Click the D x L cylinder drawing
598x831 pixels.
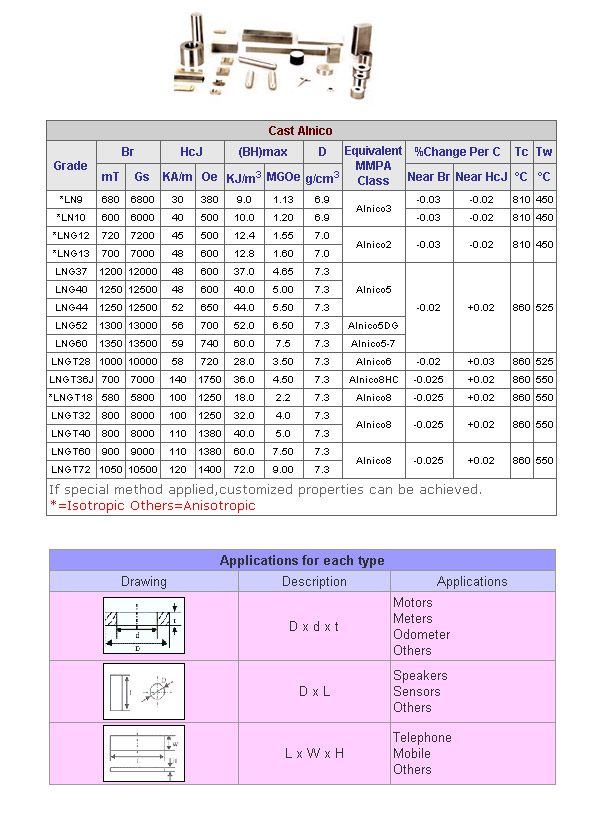pos(144,691)
